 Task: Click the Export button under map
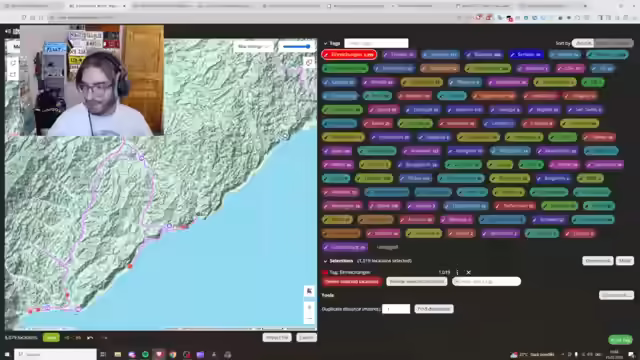click(307, 338)
